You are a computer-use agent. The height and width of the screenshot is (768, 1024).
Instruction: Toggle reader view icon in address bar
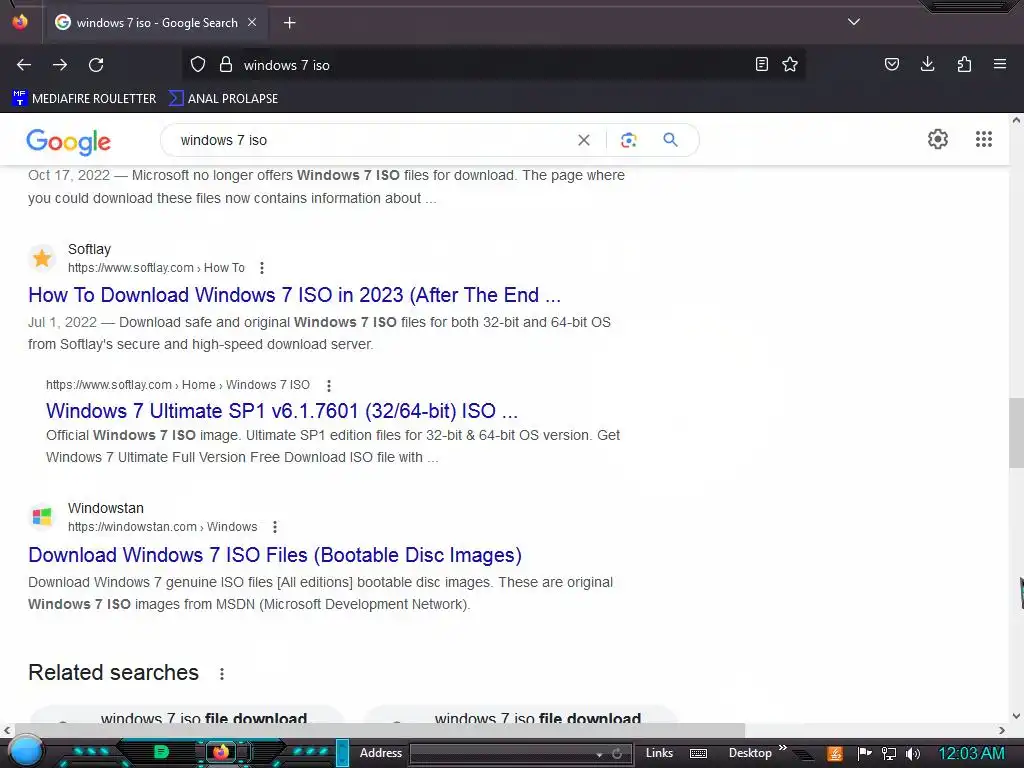[x=761, y=64]
